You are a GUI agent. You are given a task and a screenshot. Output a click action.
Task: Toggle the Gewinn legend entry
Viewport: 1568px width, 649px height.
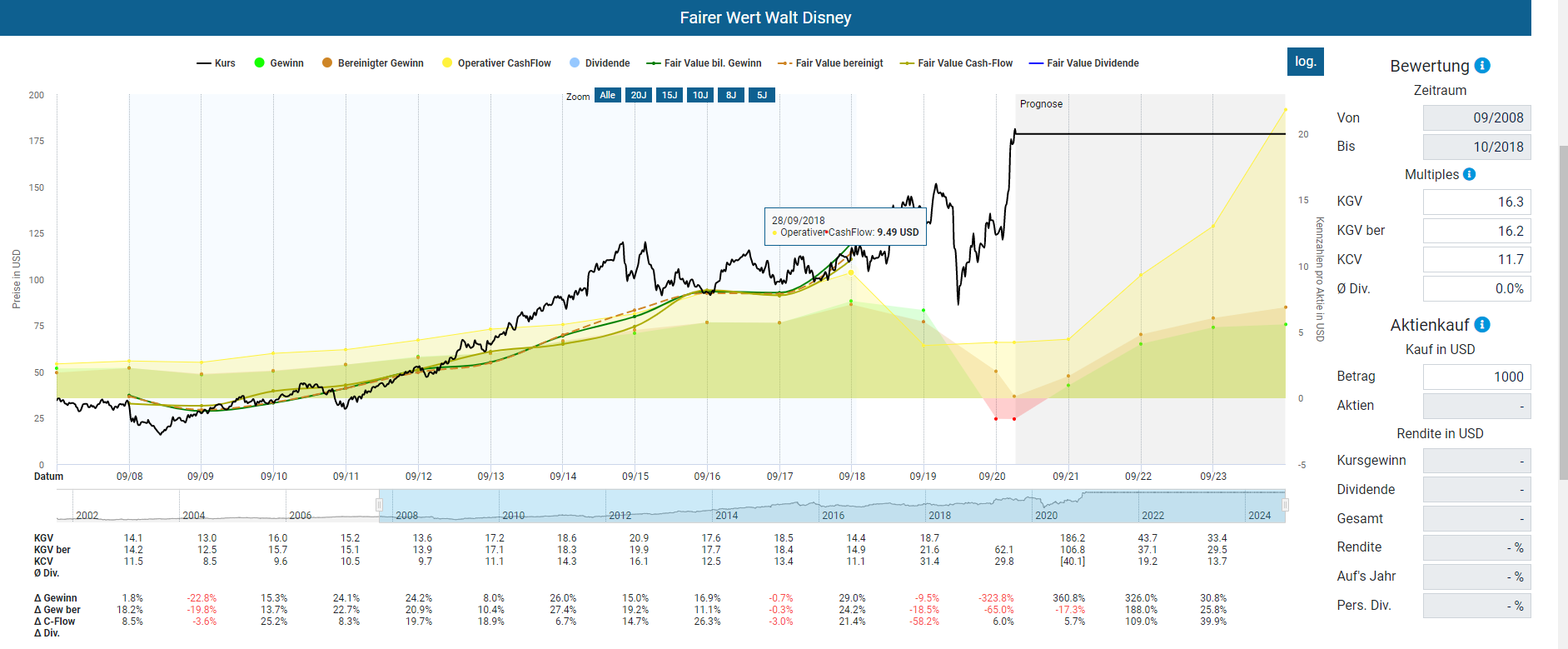click(279, 63)
